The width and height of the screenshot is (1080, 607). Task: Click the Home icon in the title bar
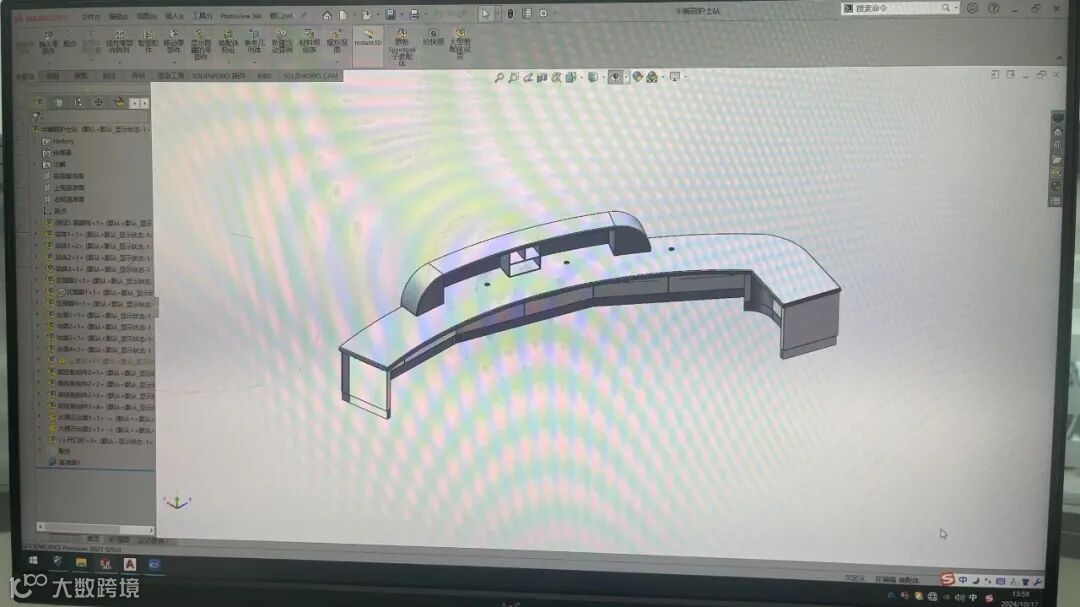(x=327, y=14)
